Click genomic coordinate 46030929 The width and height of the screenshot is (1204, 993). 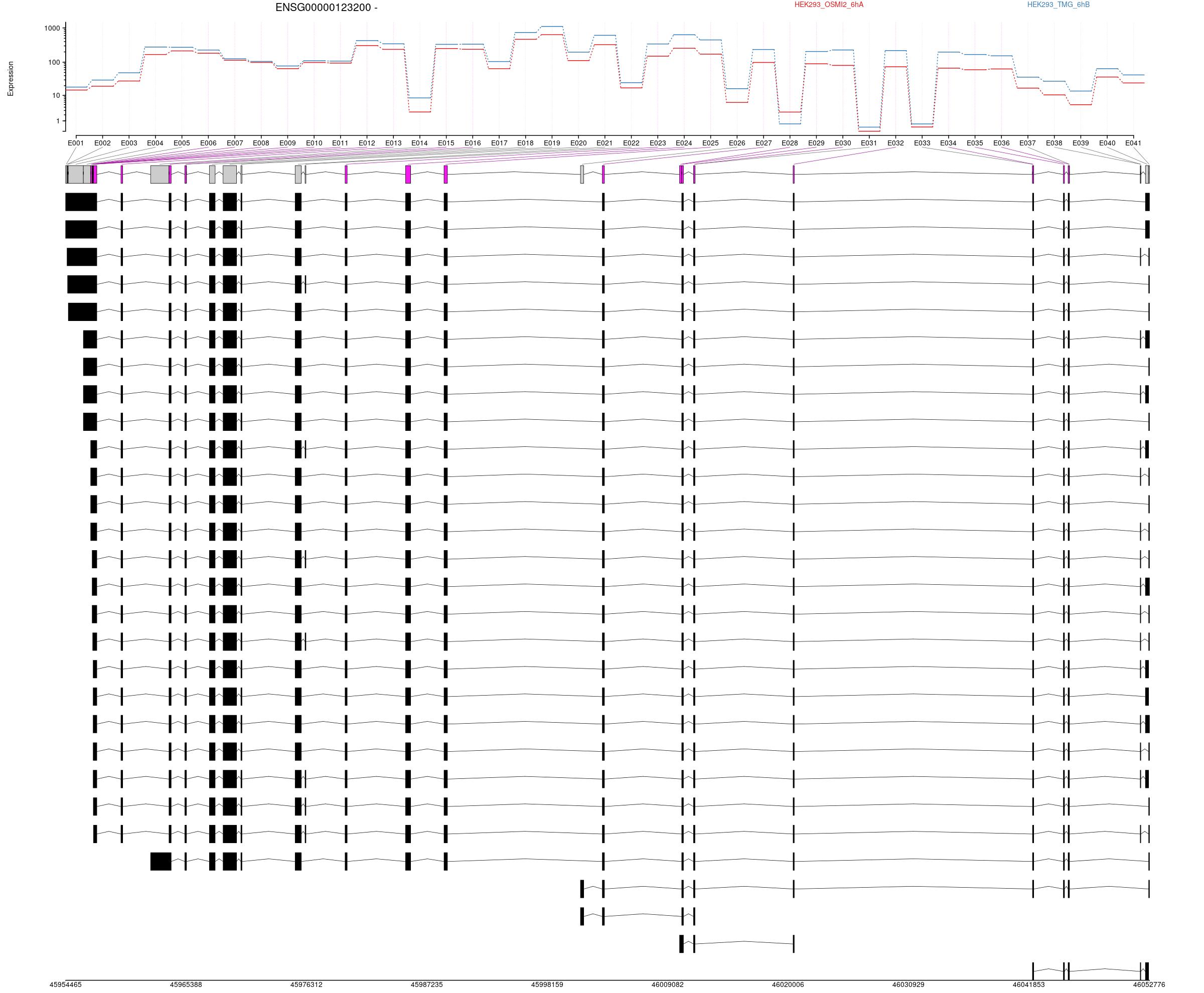pyautogui.click(x=909, y=985)
